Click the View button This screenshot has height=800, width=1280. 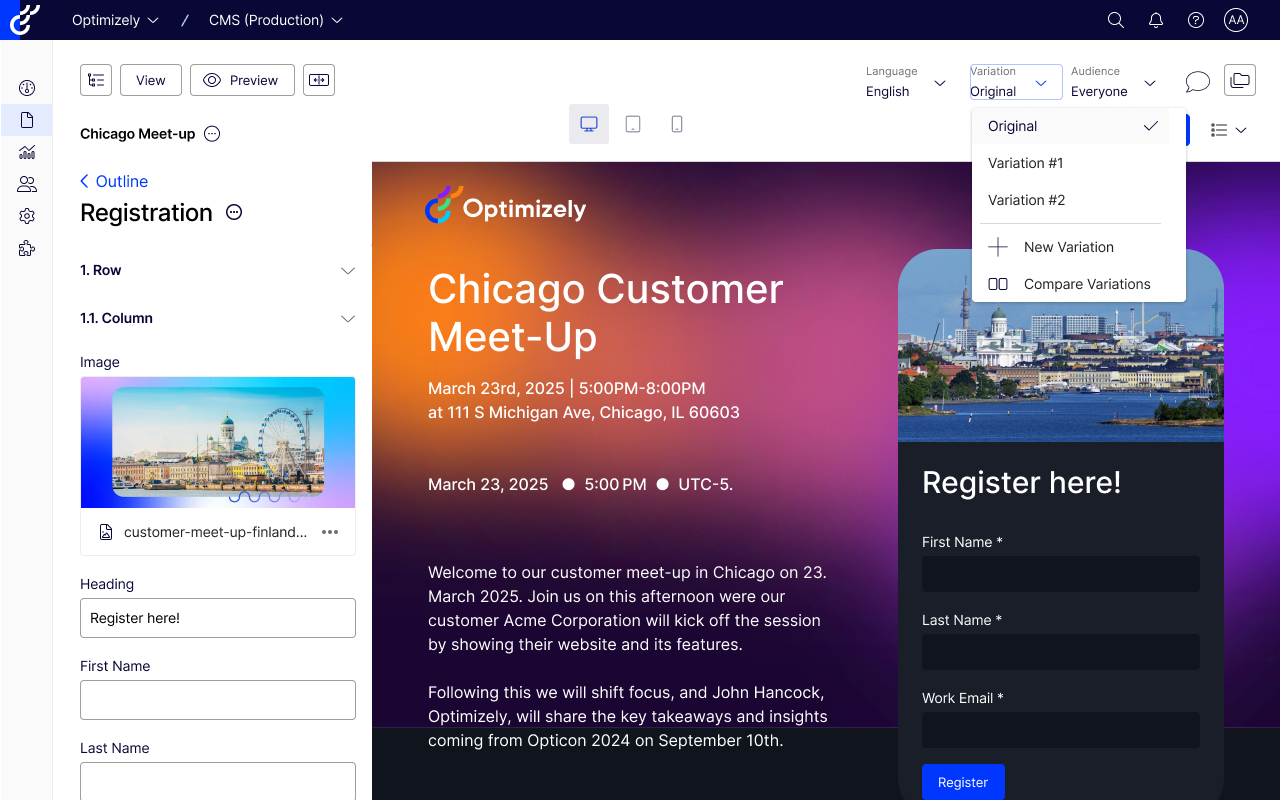coord(151,80)
